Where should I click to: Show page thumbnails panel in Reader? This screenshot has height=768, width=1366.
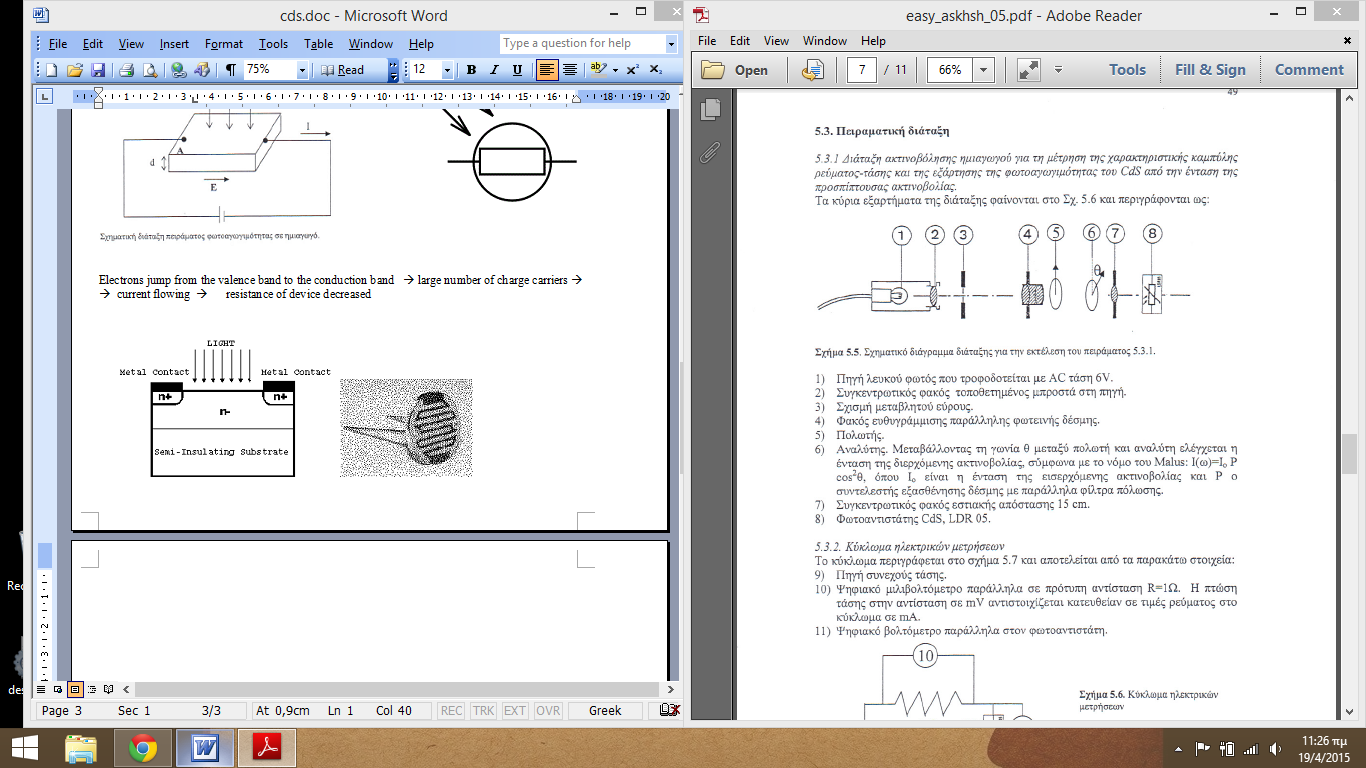tap(711, 109)
